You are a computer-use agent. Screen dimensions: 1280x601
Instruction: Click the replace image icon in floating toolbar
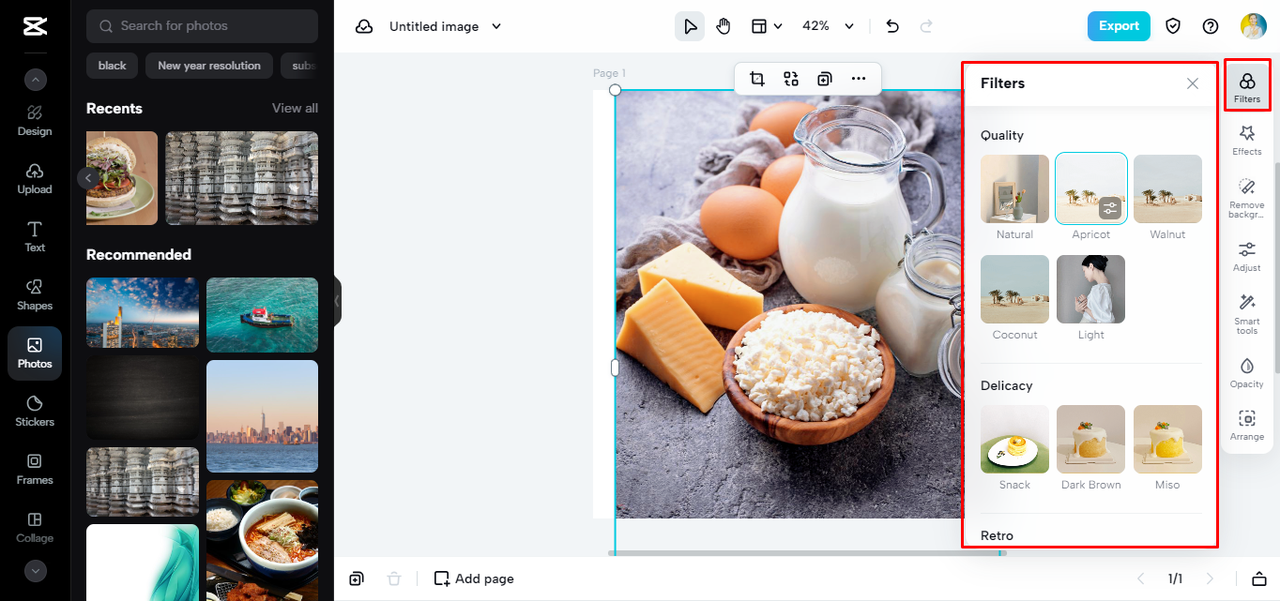pyautogui.click(x=791, y=79)
